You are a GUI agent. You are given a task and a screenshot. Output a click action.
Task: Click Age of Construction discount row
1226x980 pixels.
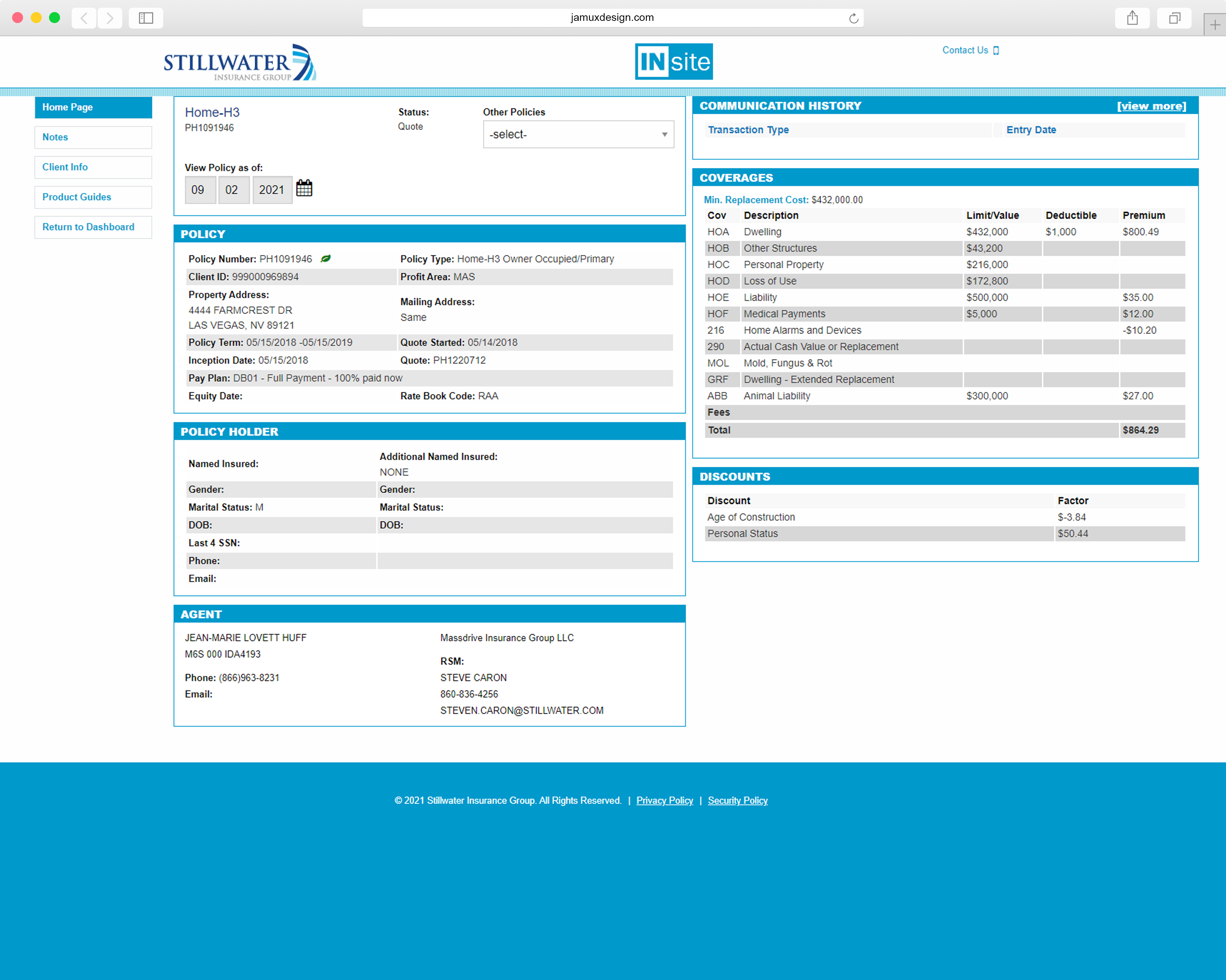945,517
